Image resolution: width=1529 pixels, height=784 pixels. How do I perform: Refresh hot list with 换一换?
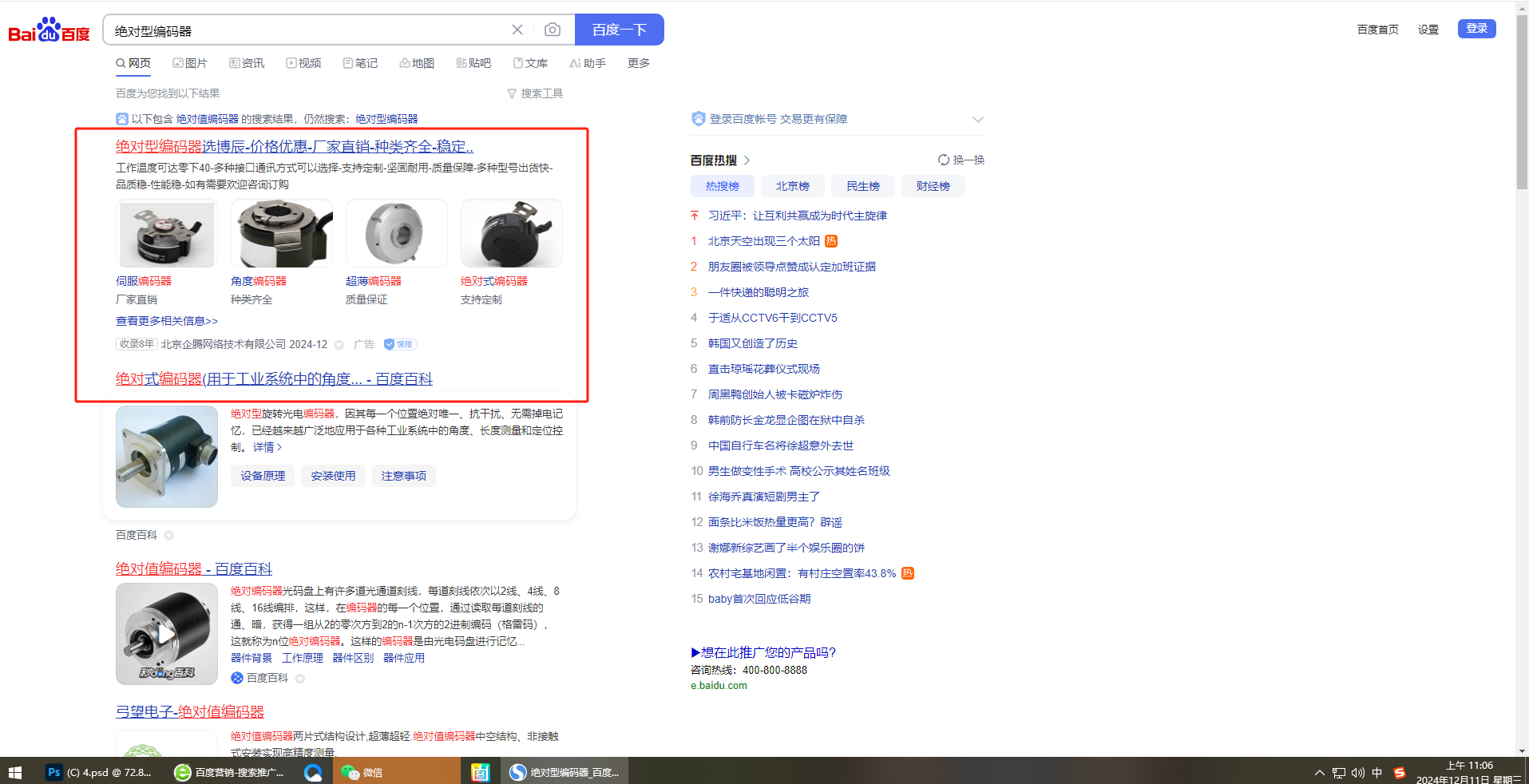pyautogui.click(x=961, y=160)
